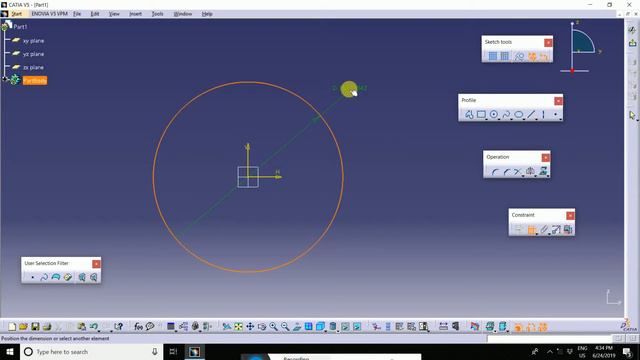Choose the Chamfer tool in Operation toolbar
The height and width of the screenshot is (360, 640).
pos(507,172)
